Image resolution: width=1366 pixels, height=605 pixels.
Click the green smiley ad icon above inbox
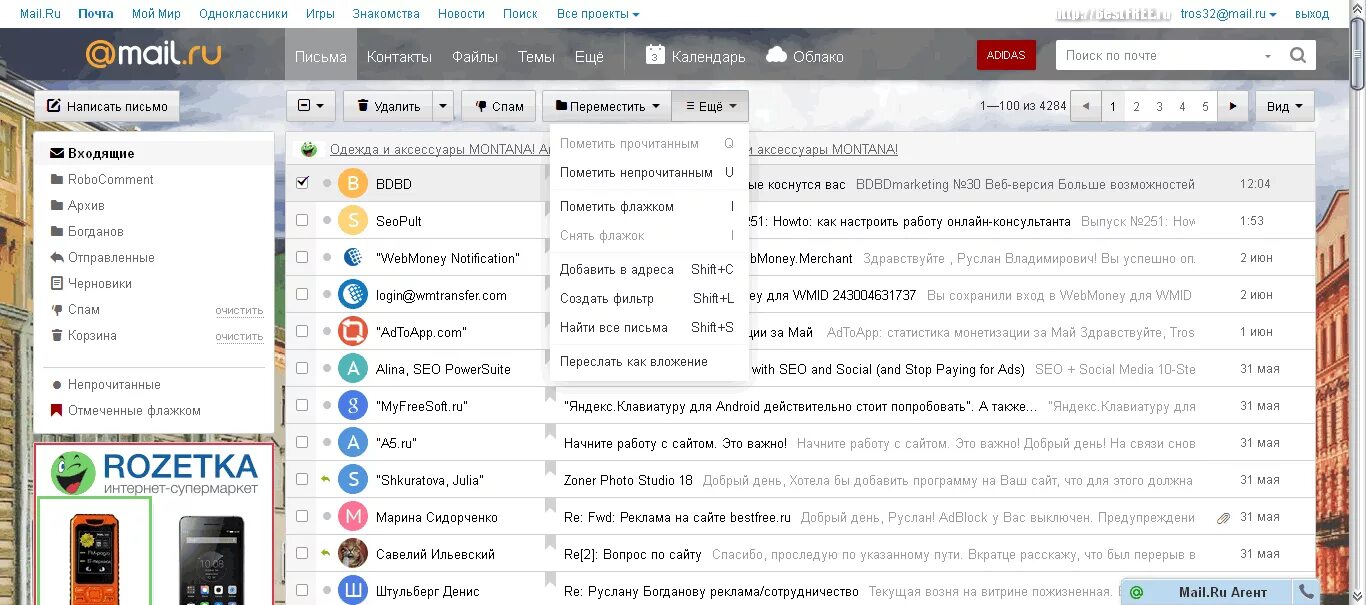(x=309, y=149)
